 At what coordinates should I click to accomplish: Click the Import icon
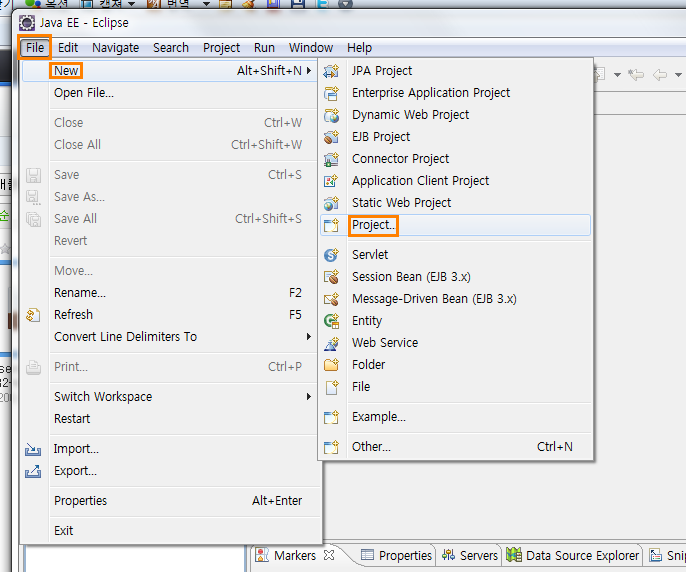[33, 449]
